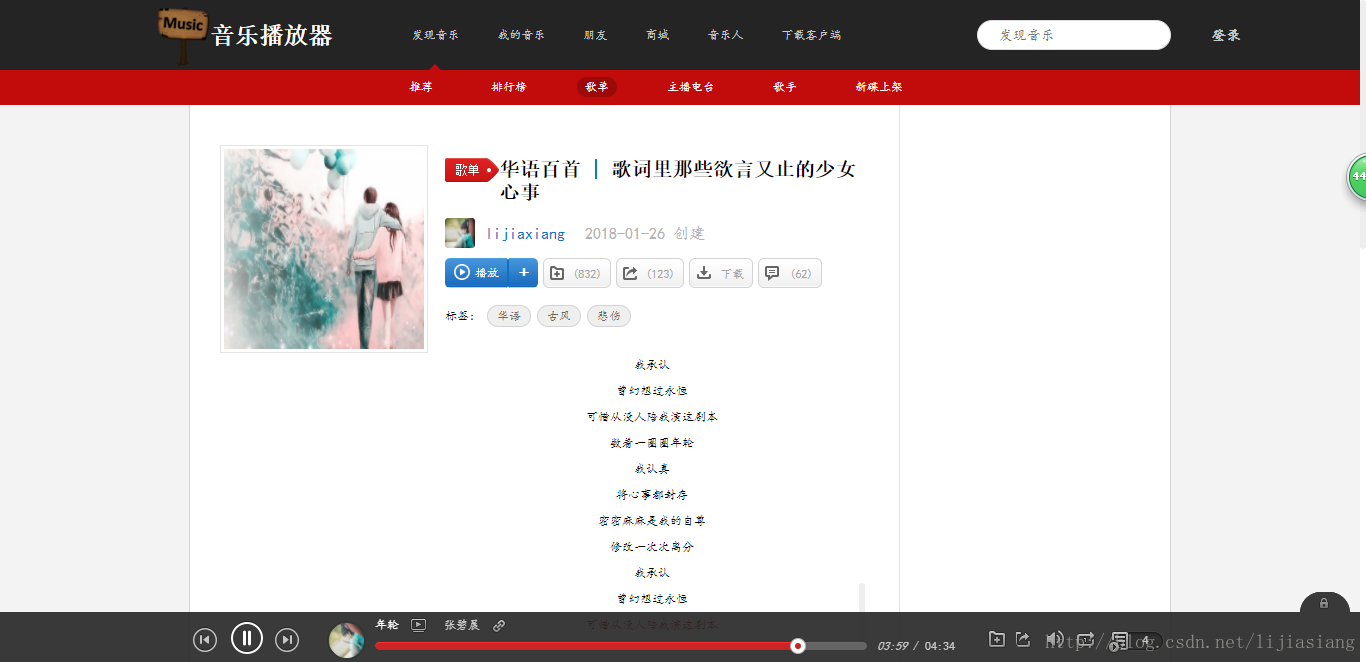
Task: Switch to the 歌单 sub-tab
Action: [x=597, y=87]
